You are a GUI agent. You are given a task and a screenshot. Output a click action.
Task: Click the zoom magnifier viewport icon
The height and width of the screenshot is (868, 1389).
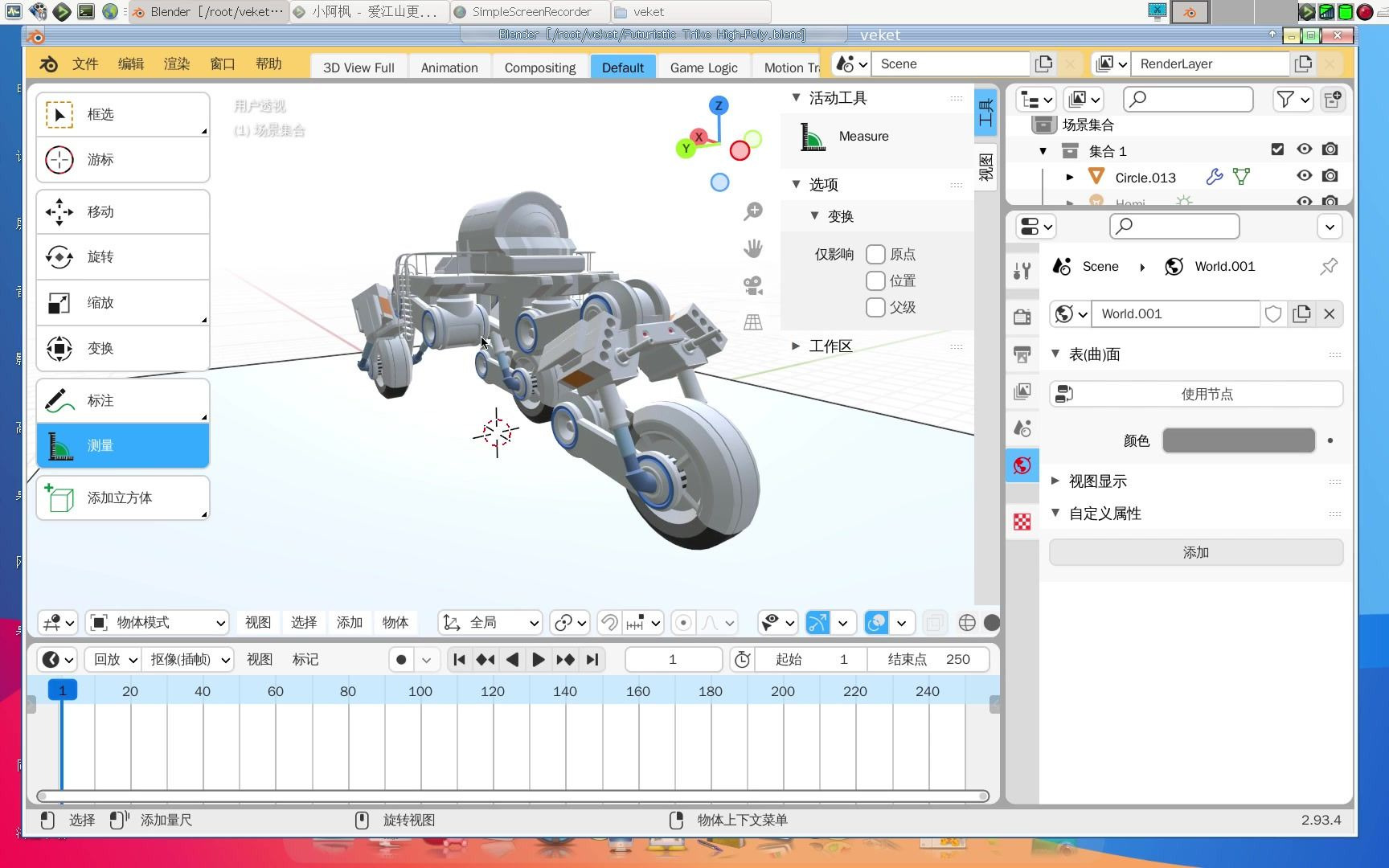(752, 211)
